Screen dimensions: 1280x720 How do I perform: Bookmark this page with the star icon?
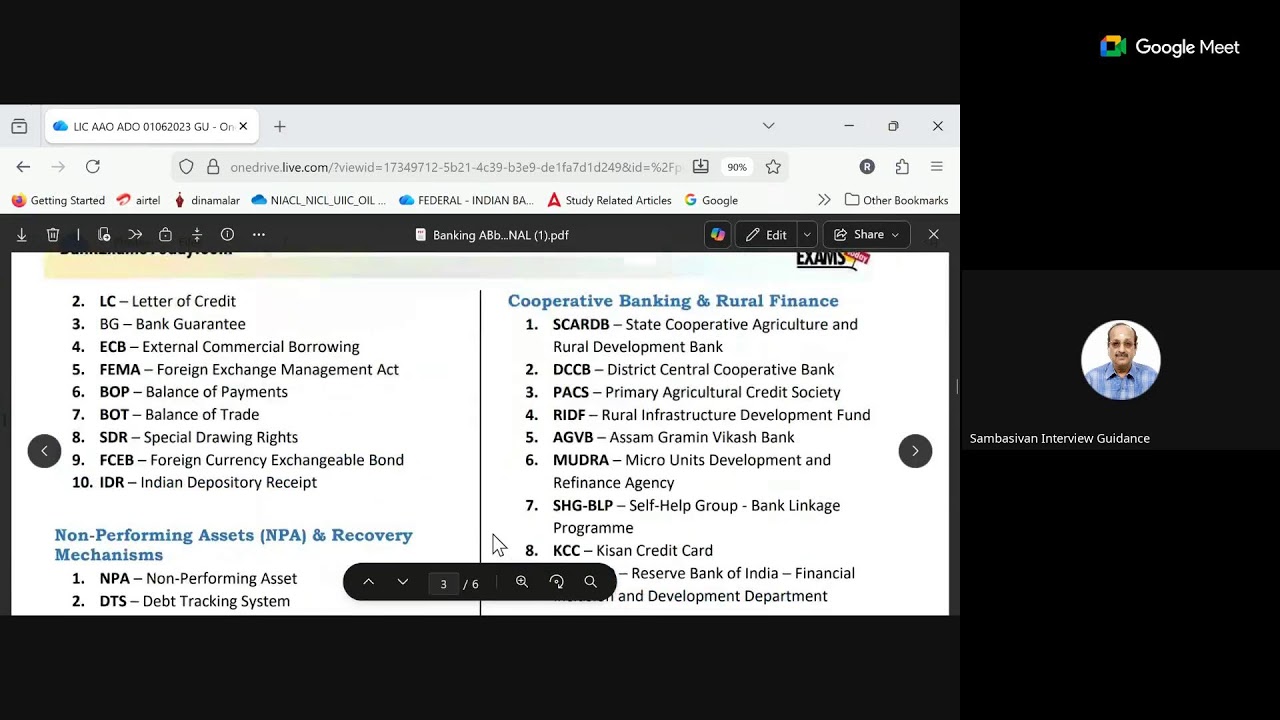click(x=773, y=167)
